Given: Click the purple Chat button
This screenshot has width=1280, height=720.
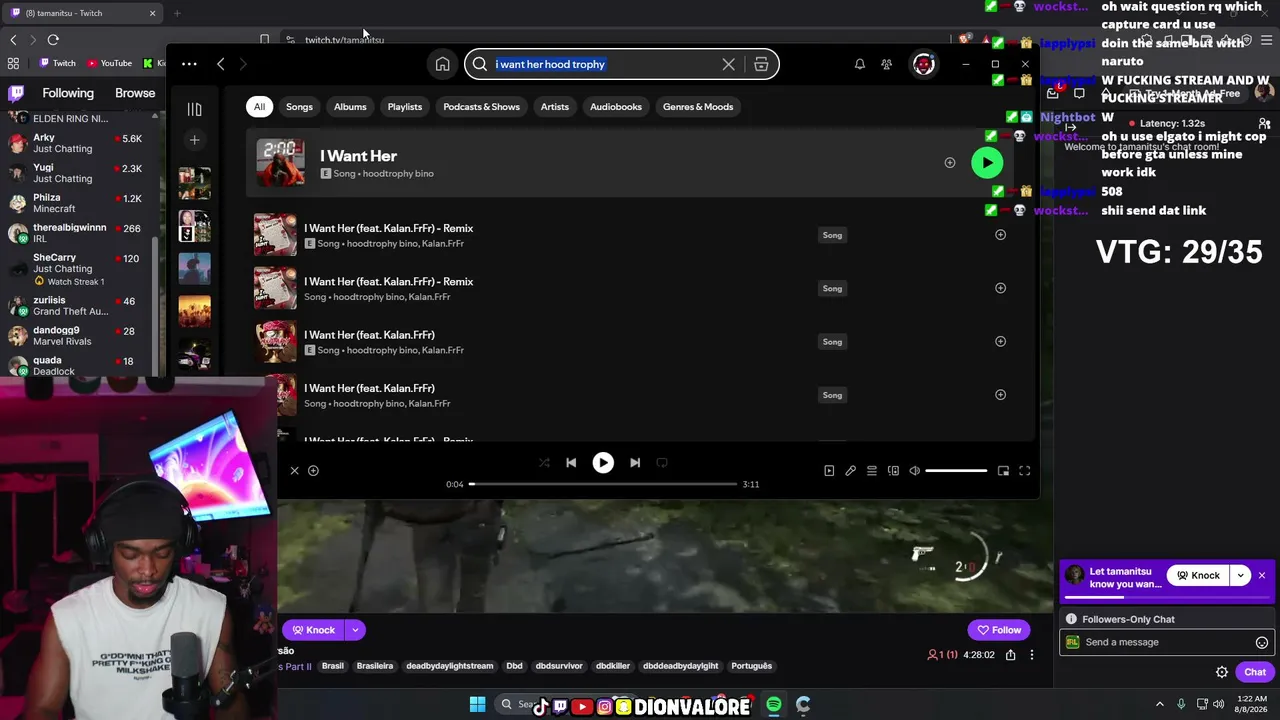Looking at the screenshot, I should click(1255, 673).
